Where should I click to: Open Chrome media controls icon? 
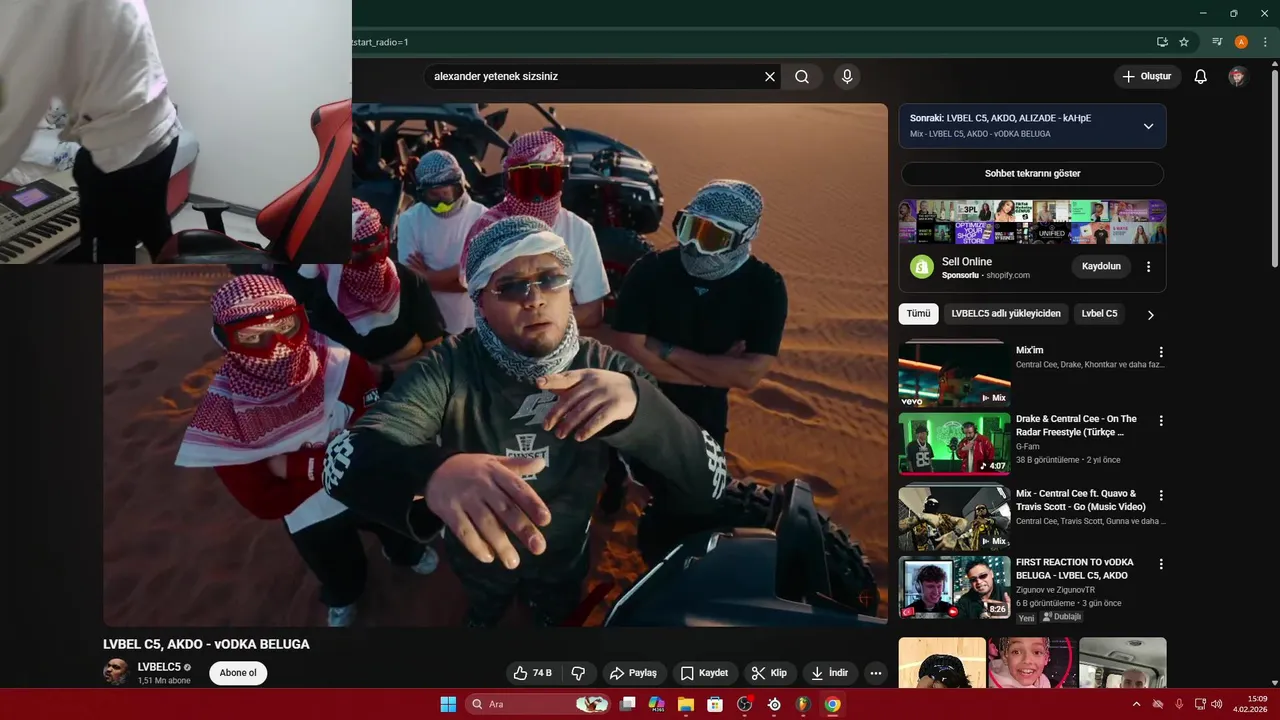1217,42
